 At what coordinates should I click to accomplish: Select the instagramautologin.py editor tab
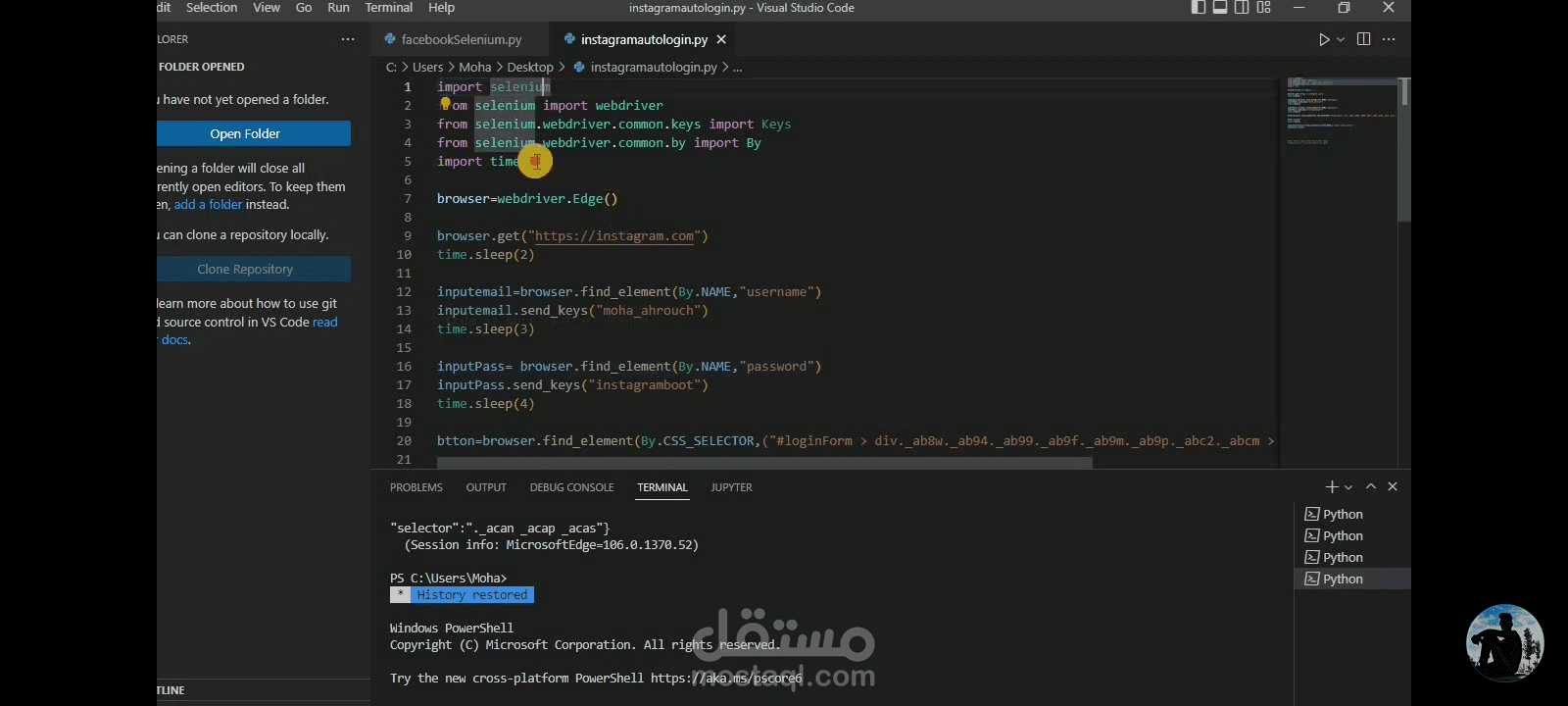[x=644, y=39]
